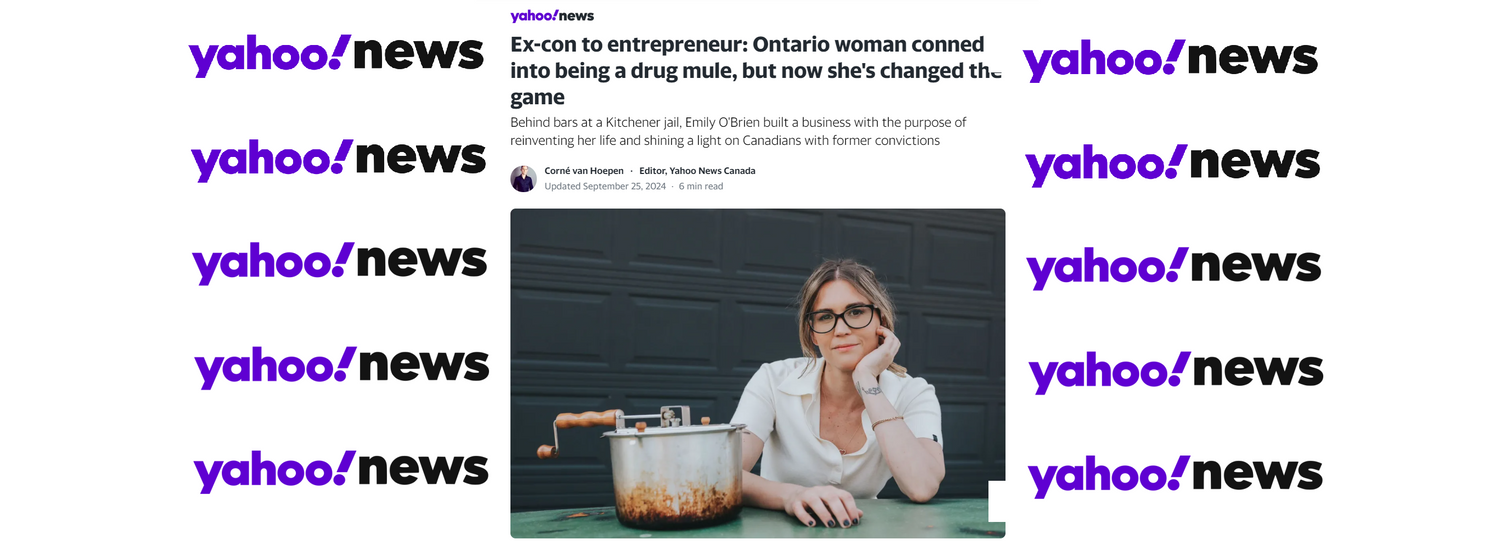Click the article subheading about Kitchener jail
The width and height of the screenshot is (1500, 545).
pyautogui.click(x=738, y=131)
